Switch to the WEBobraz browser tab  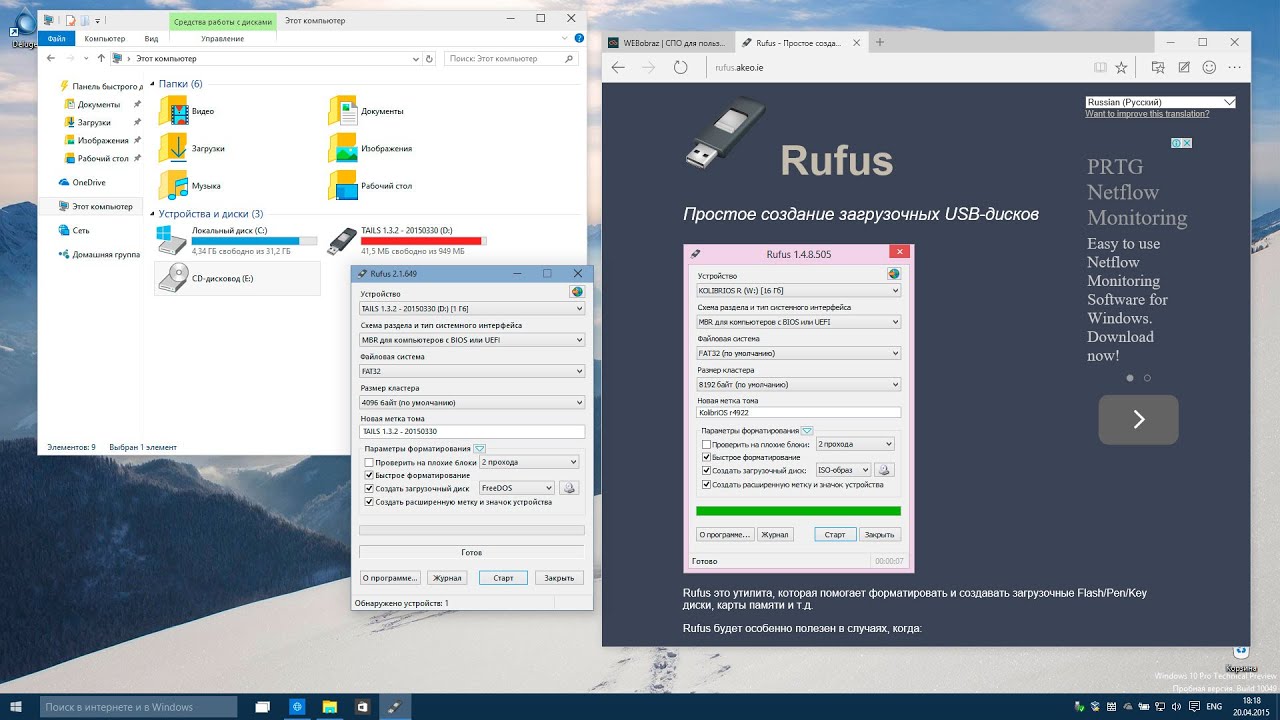coord(667,43)
